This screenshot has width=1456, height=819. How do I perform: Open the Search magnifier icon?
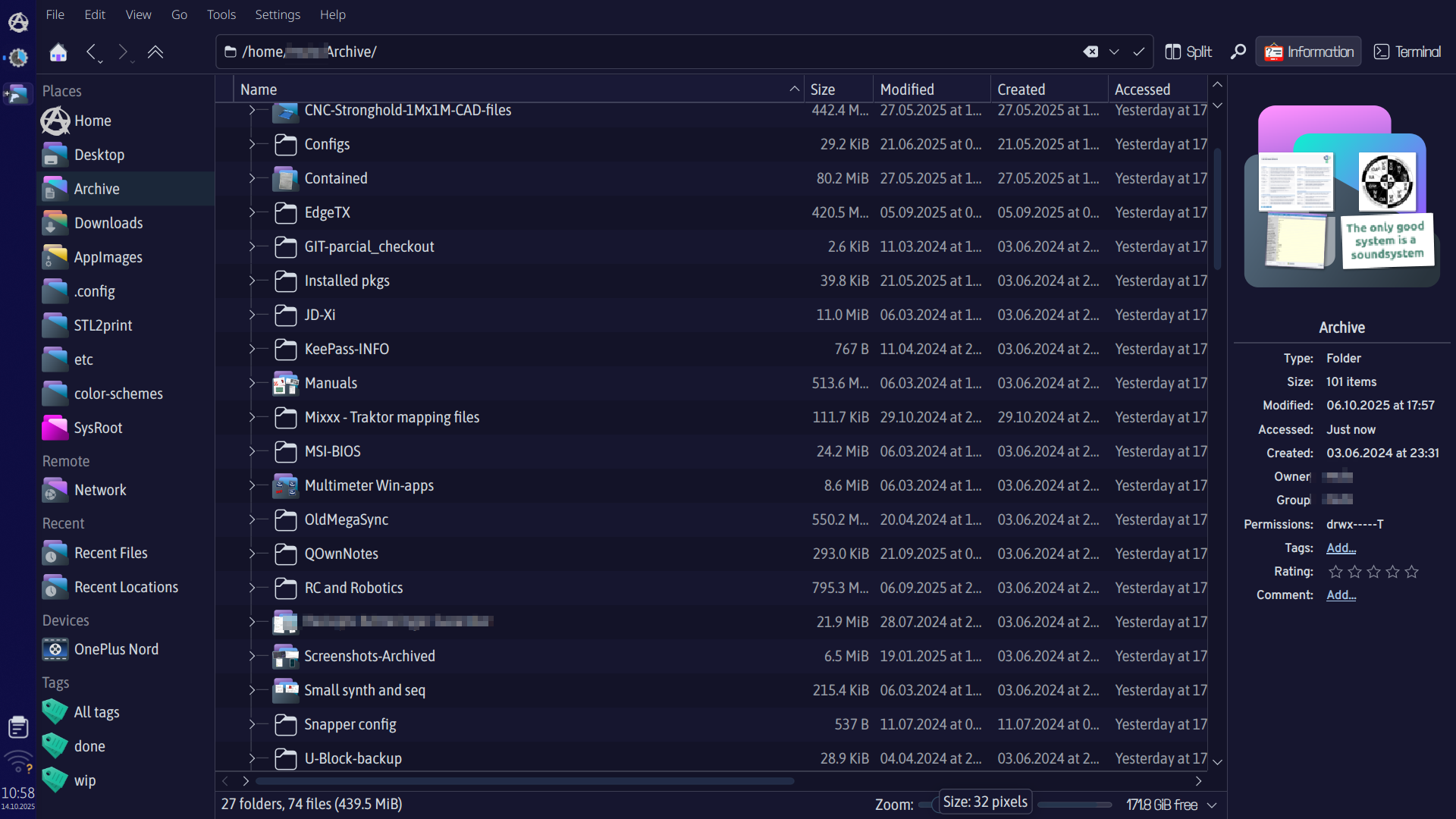(x=1238, y=52)
